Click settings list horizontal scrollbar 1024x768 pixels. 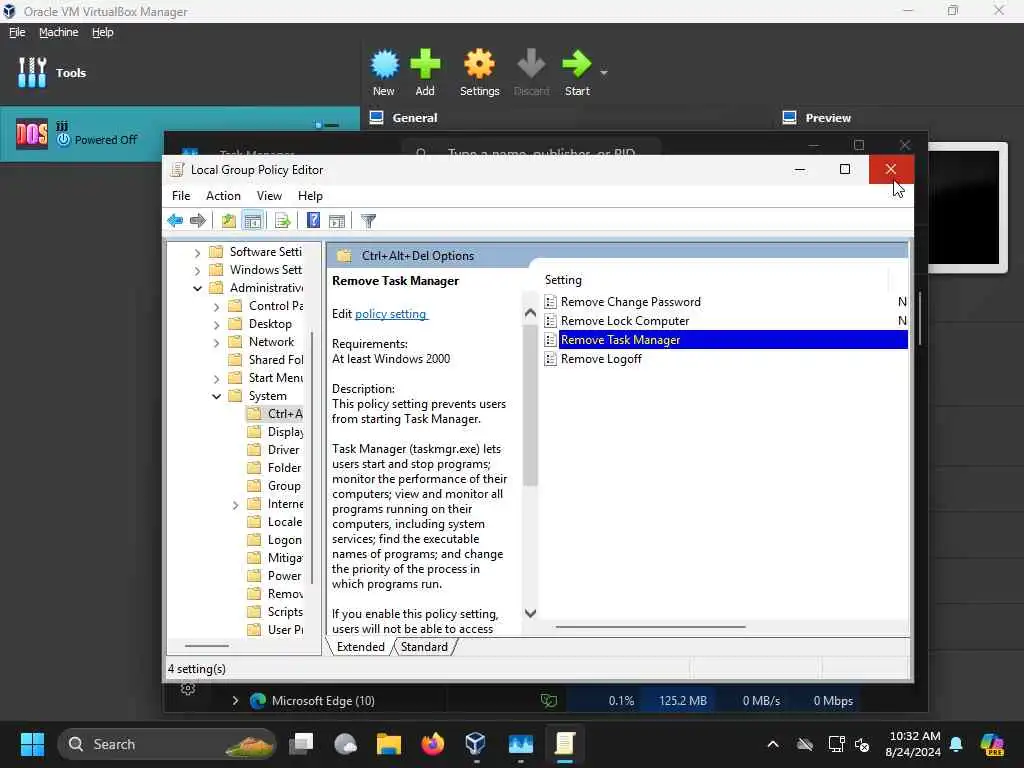point(650,627)
